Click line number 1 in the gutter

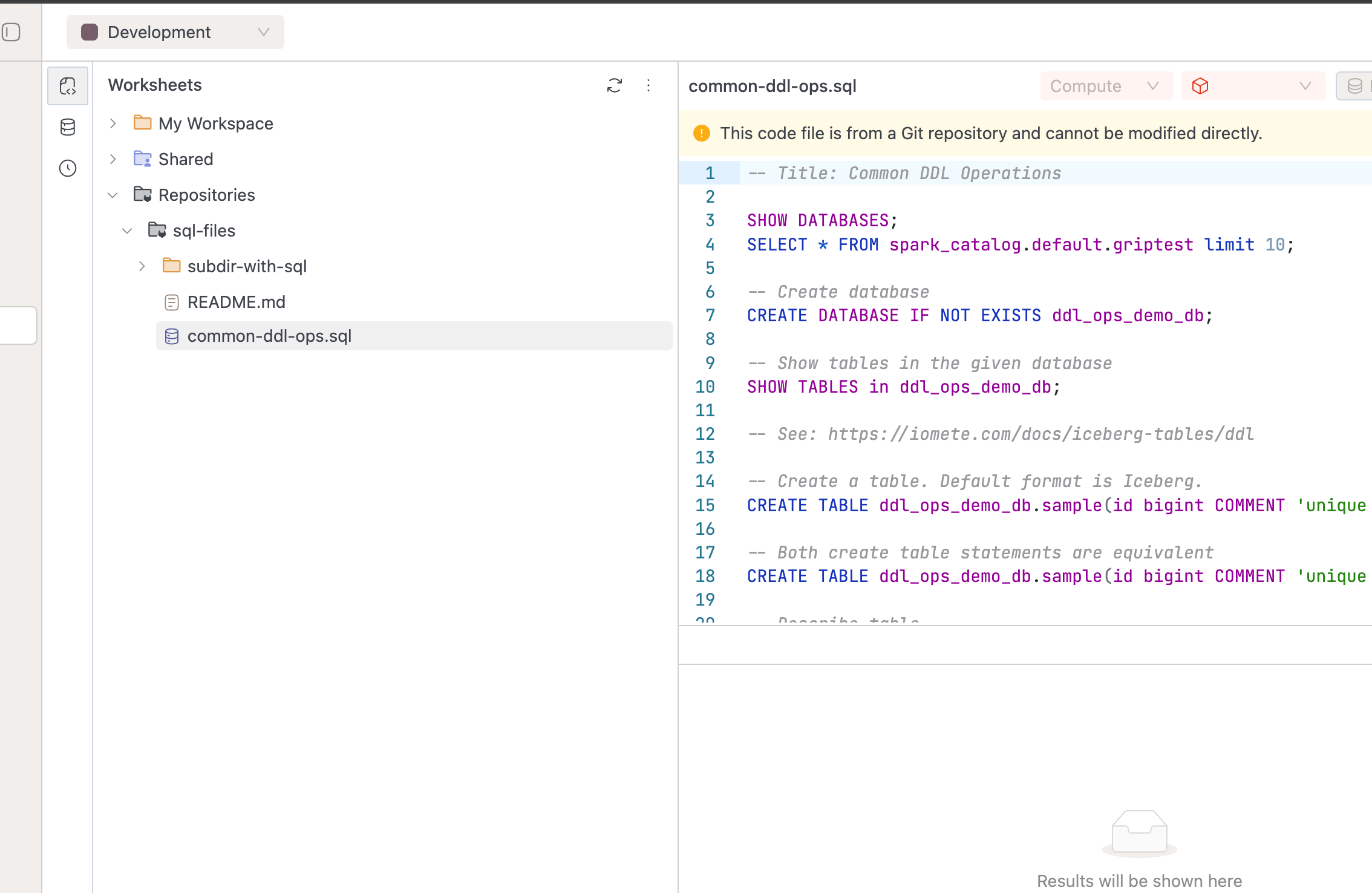click(x=710, y=173)
